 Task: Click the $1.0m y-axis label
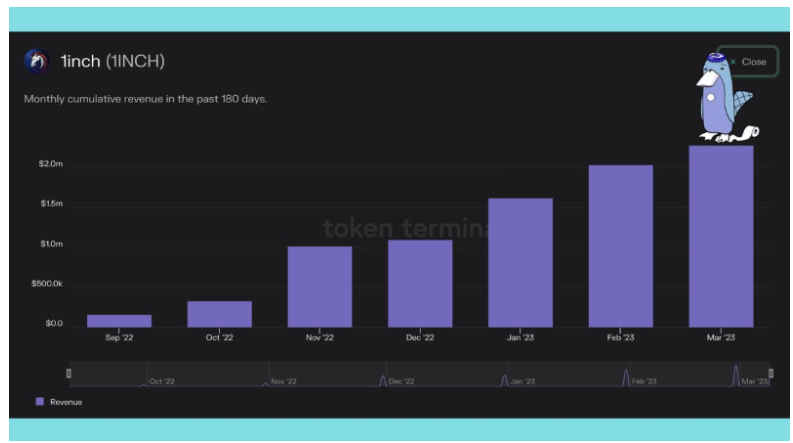pyautogui.click(x=52, y=244)
